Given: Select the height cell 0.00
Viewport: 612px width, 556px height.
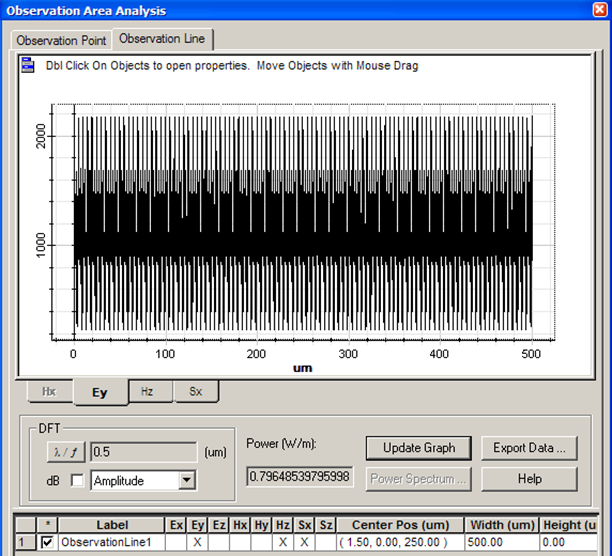Looking at the screenshot, I should [569, 542].
